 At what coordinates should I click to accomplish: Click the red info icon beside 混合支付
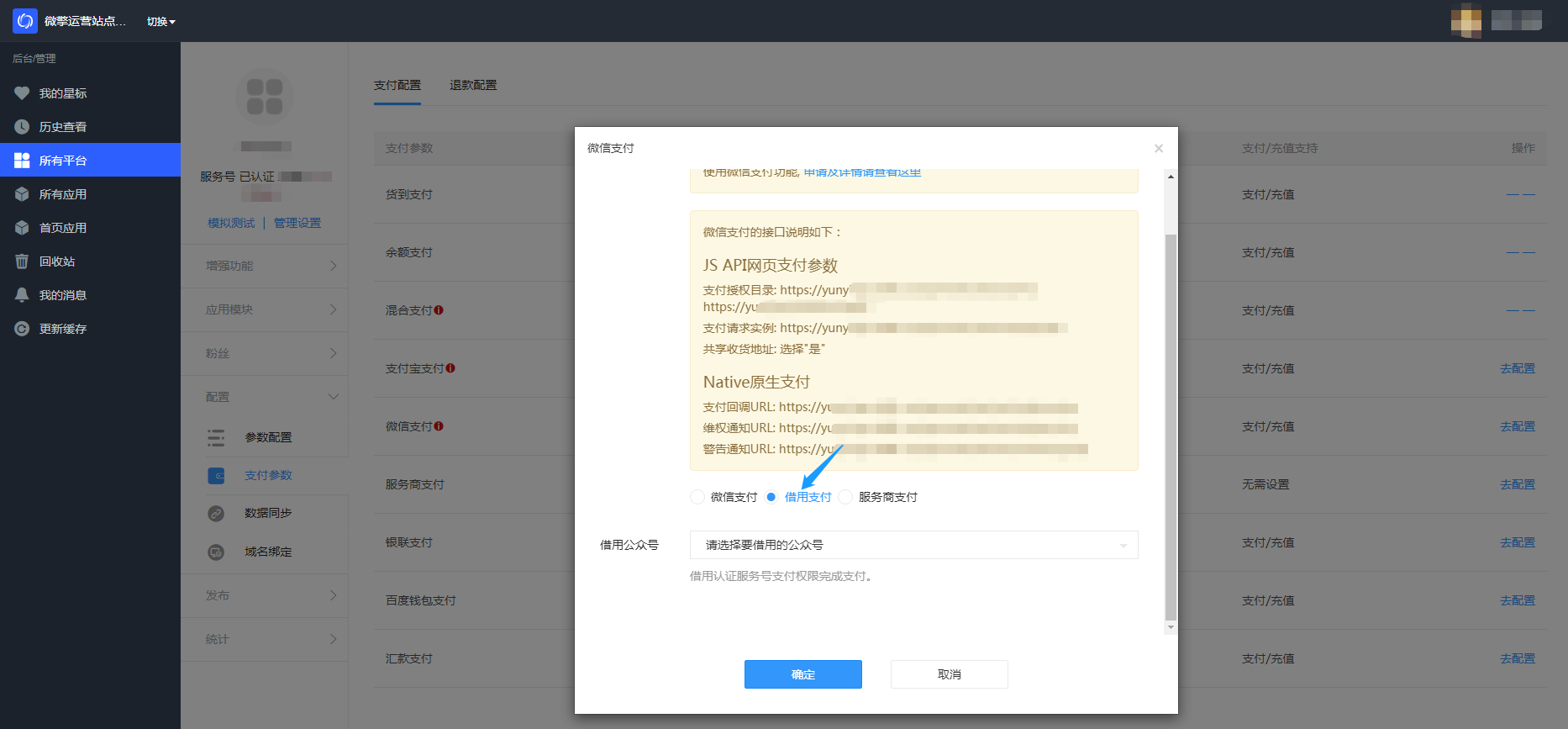click(439, 310)
